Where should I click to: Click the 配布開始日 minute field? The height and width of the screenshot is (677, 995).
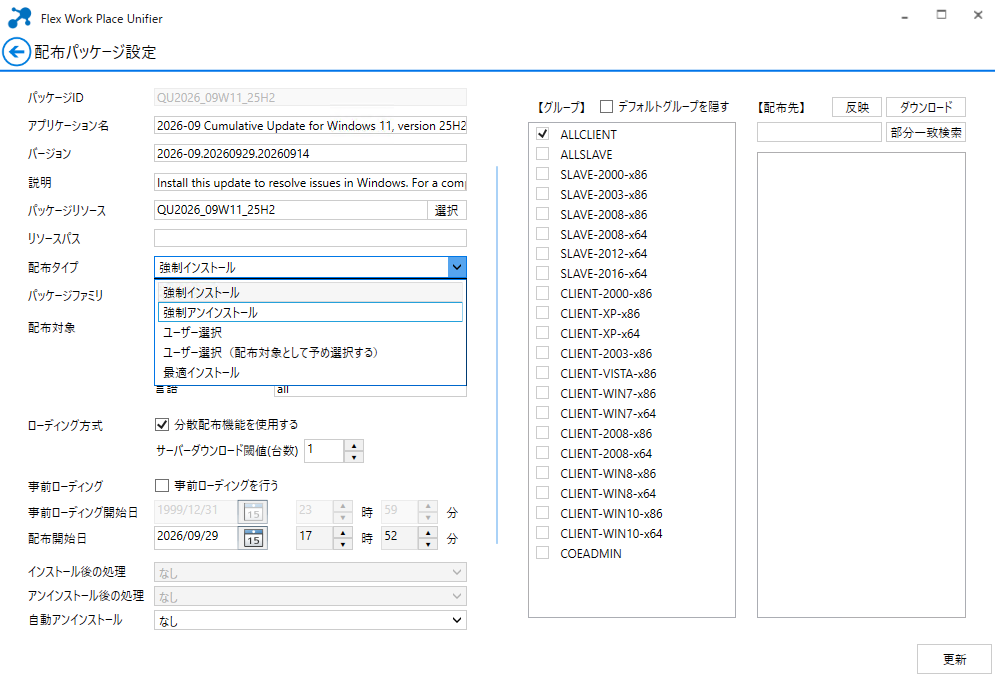pyautogui.click(x=400, y=537)
